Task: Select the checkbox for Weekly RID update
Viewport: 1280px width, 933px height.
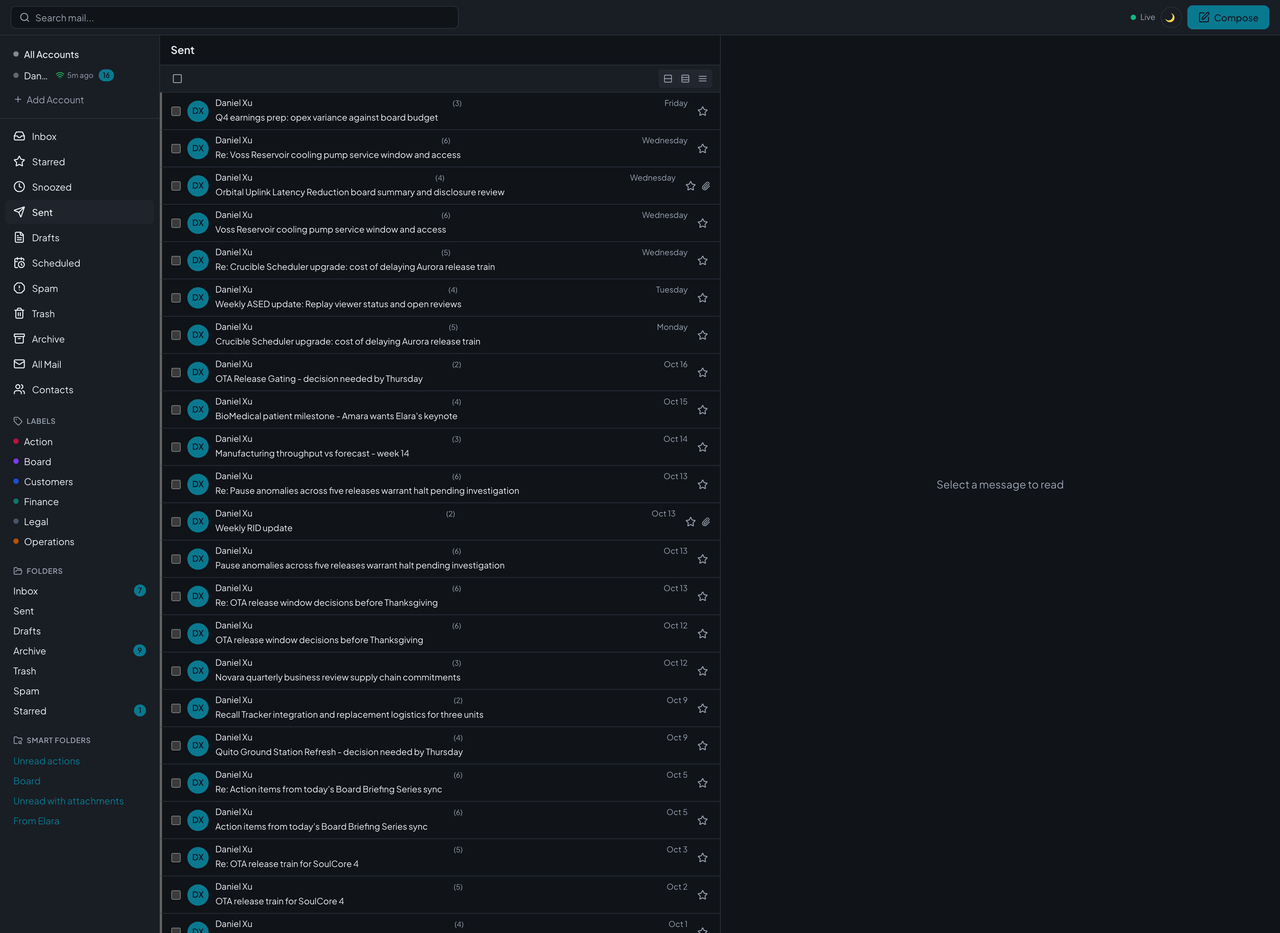Action: tap(176, 522)
